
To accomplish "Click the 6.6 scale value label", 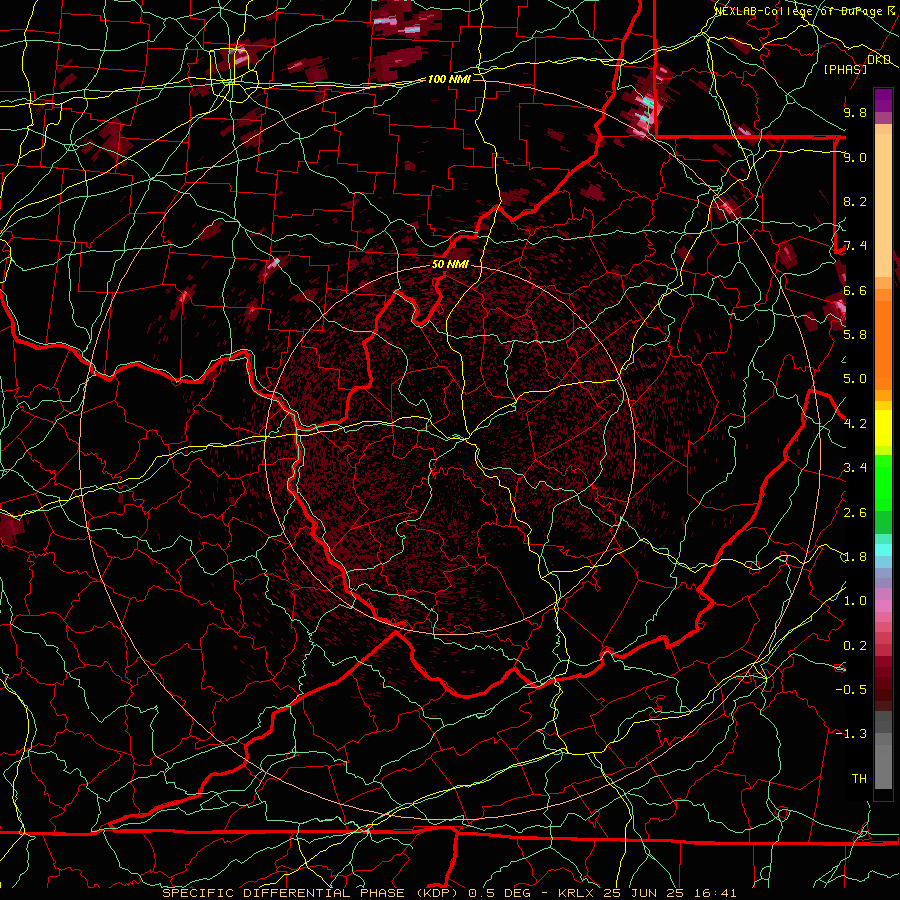I will coord(855,290).
